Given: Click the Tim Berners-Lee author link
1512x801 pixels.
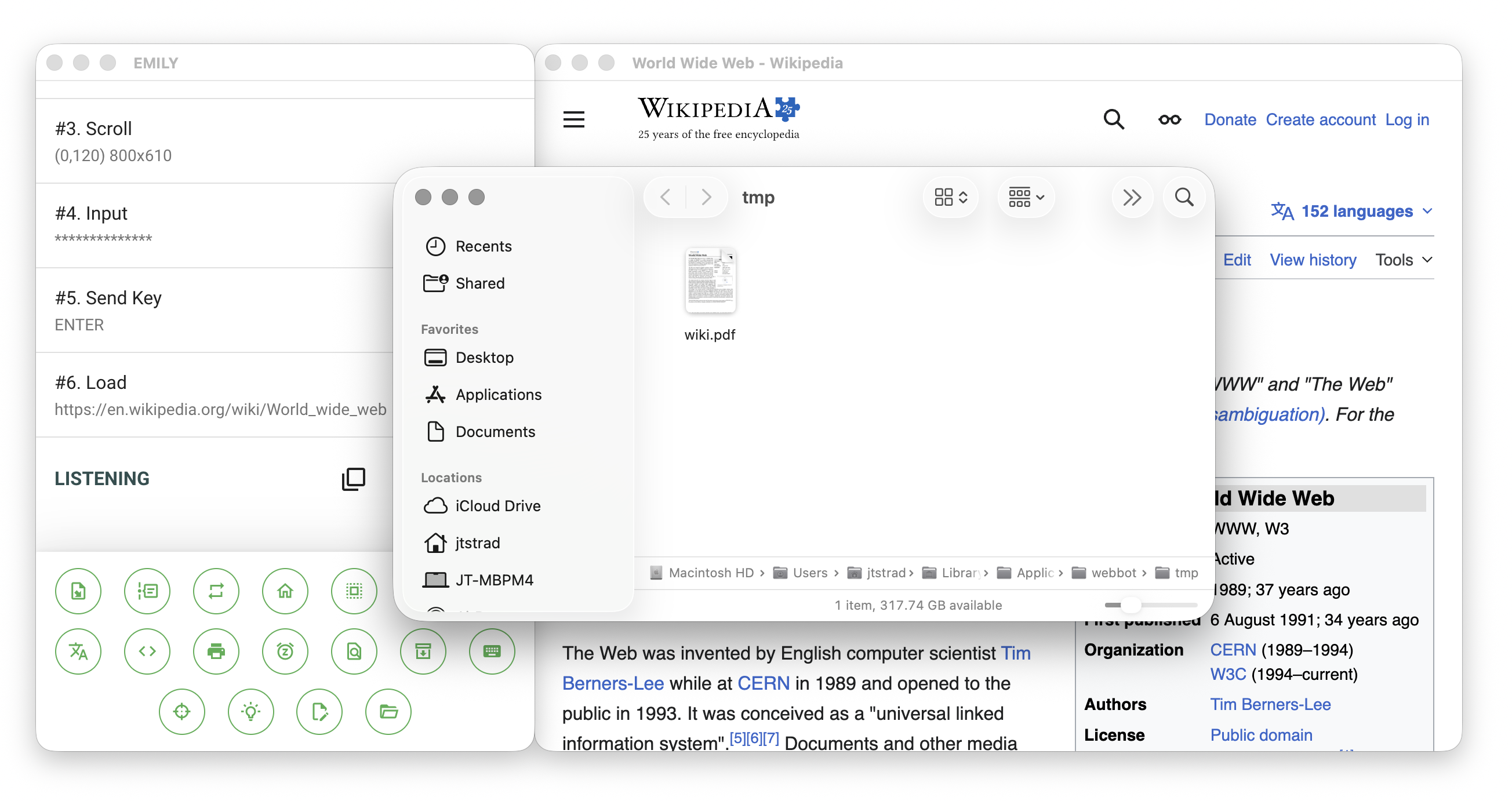Looking at the screenshot, I should point(1270,704).
